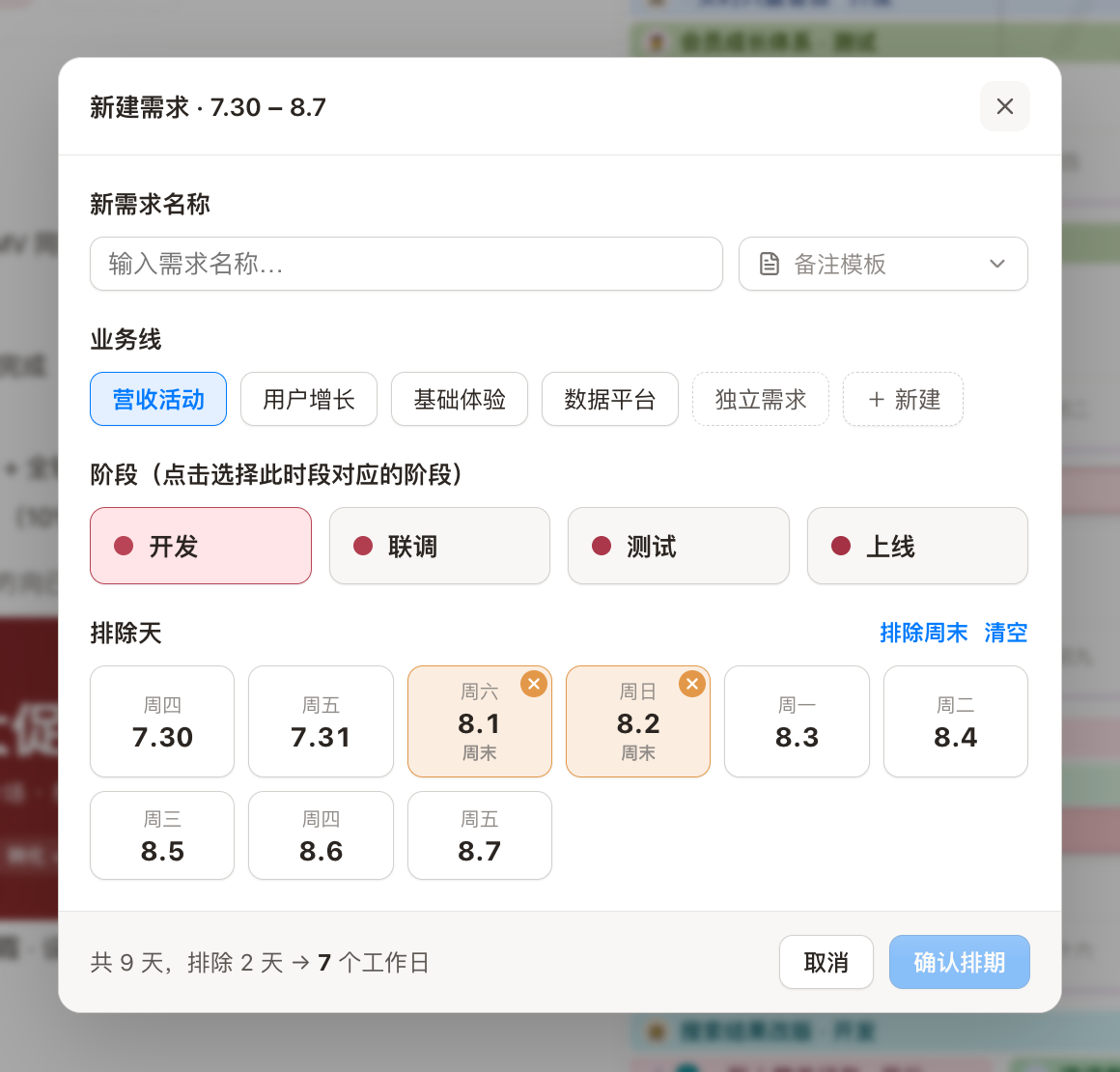This screenshot has width=1120, height=1072.
Task: Toggle exclusion of the 周四 7.30 day
Action: pos(162,721)
